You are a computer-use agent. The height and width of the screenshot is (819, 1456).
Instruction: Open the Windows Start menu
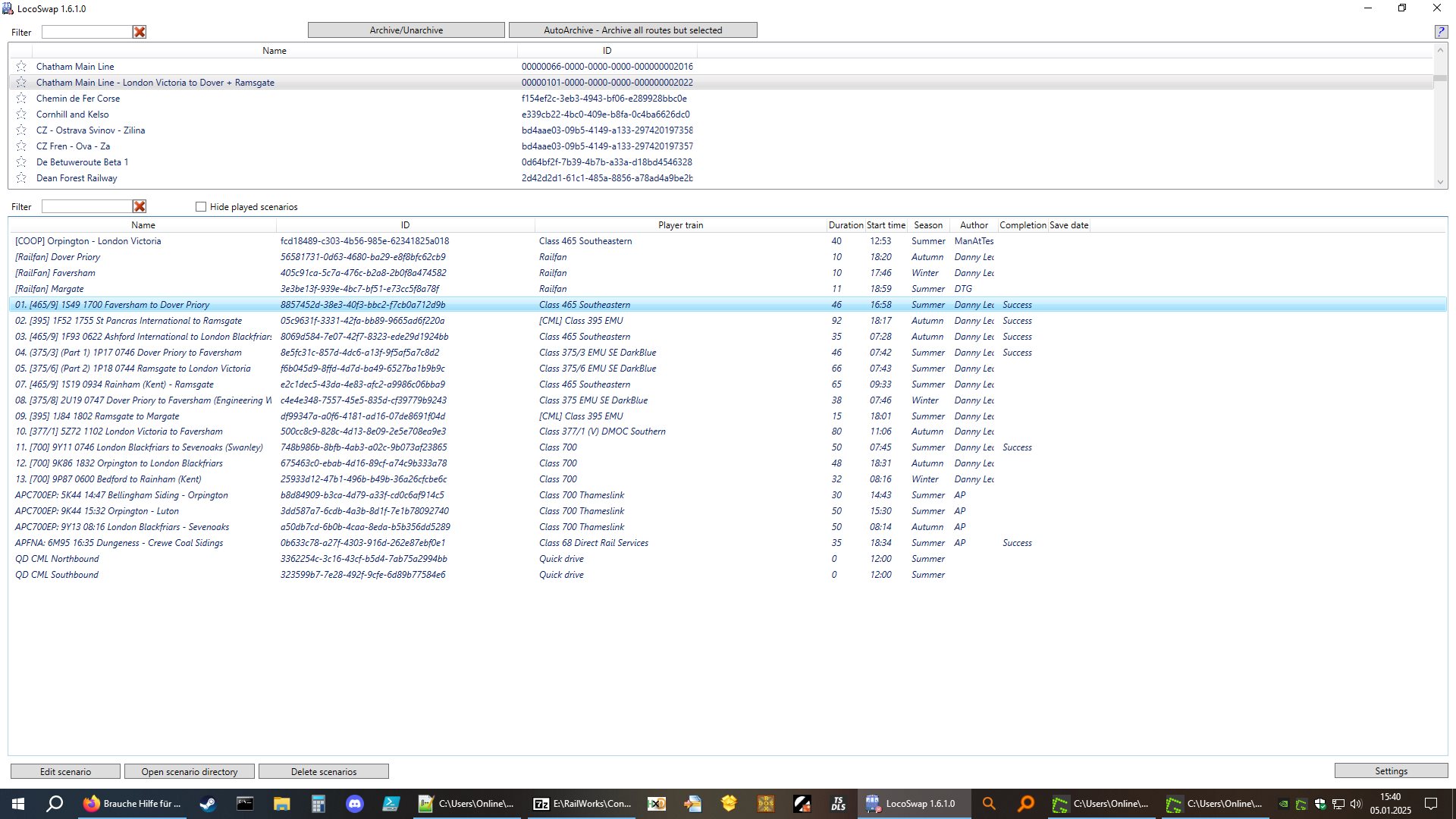click(x=18, y=804)
